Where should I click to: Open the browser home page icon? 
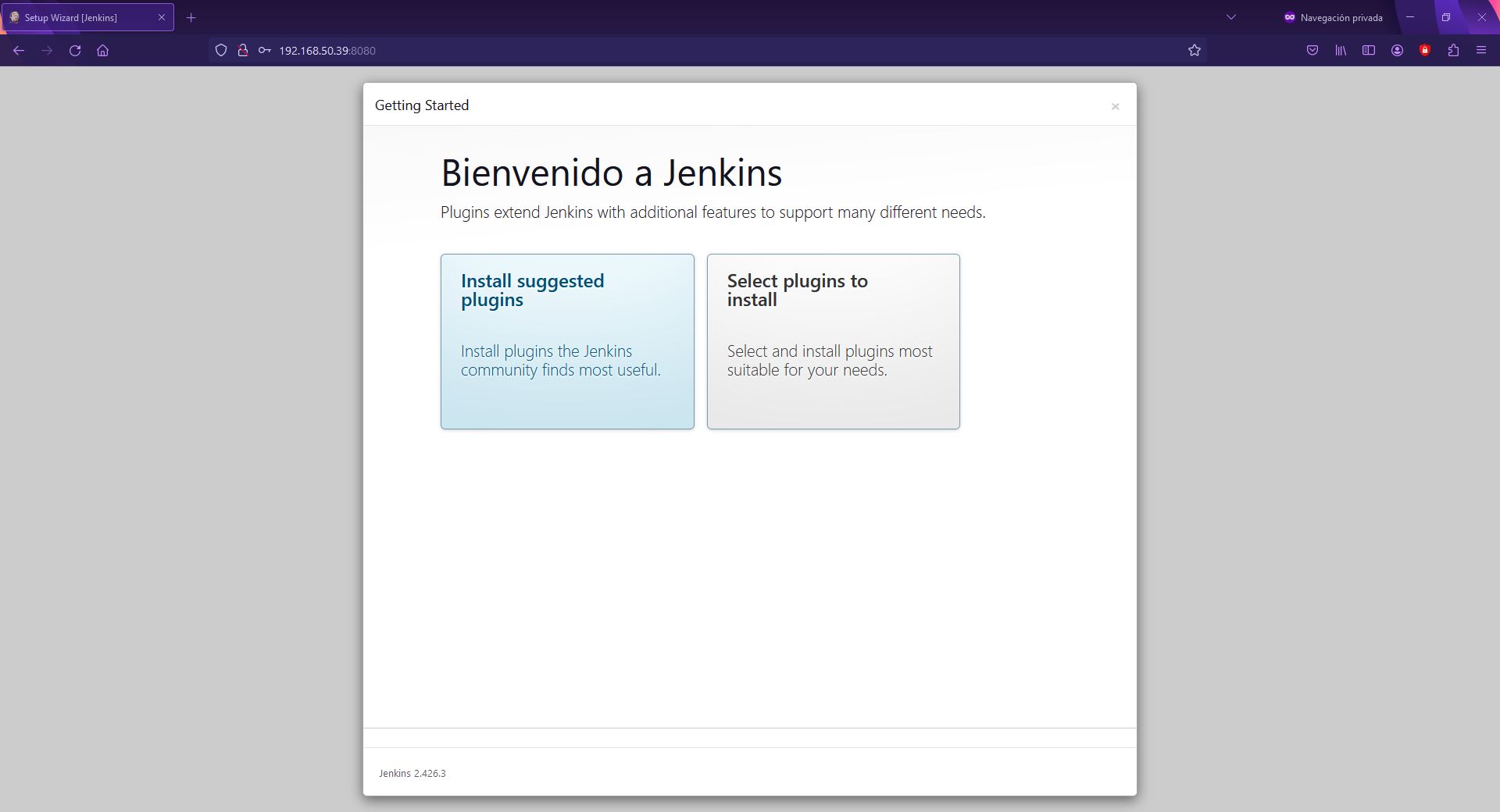102,51
